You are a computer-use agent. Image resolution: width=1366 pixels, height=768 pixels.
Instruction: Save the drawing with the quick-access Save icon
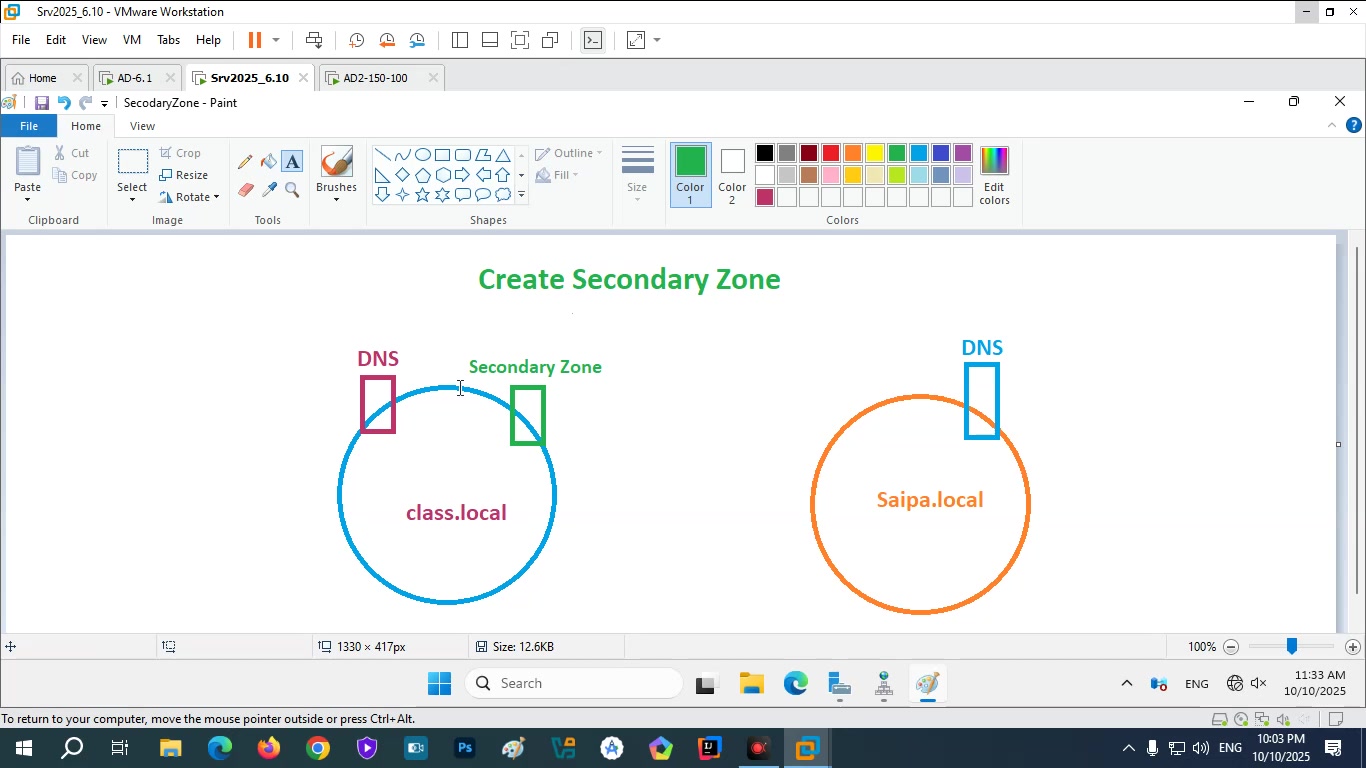tap(42, 103)
